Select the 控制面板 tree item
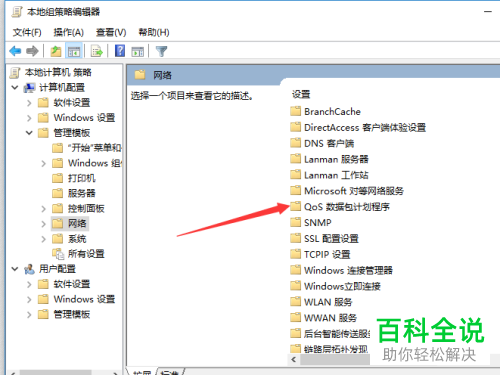The width and height of the screenshot is (500, 375). click(x=86, y=209)
